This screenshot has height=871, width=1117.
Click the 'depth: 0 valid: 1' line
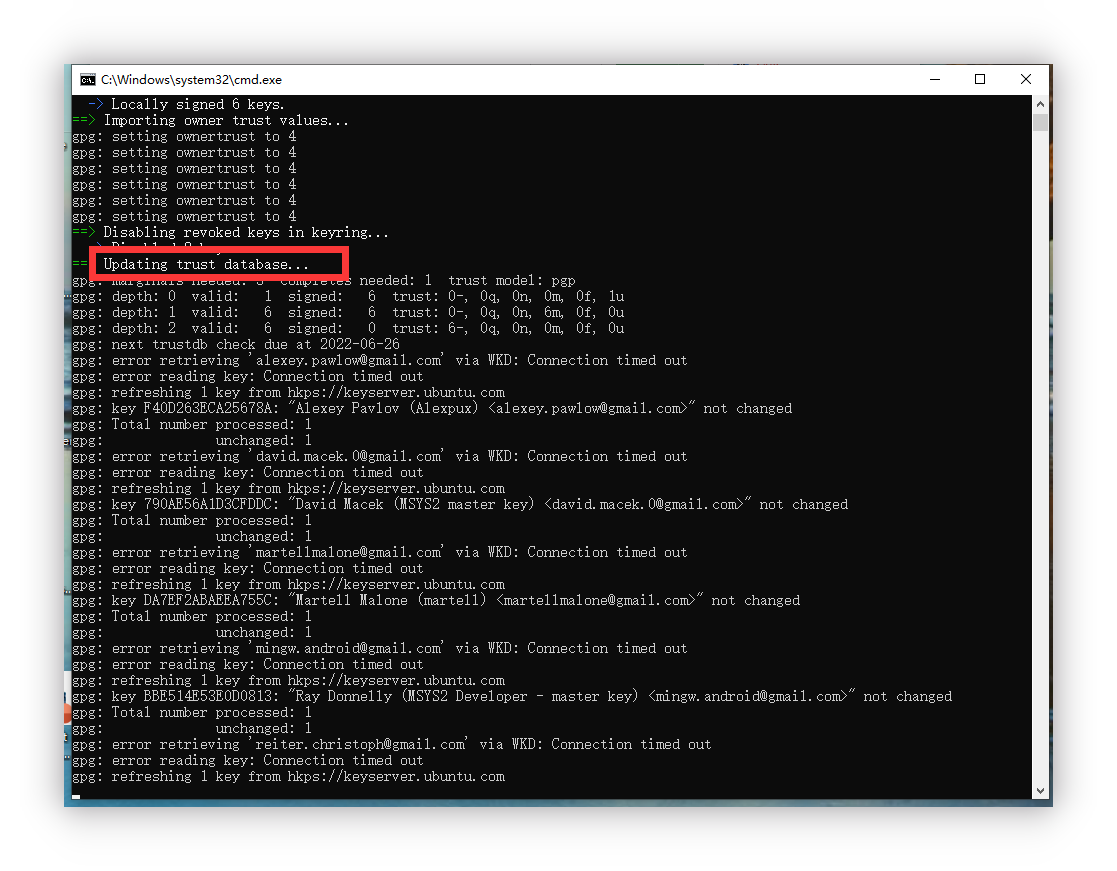tap(348, 296)
